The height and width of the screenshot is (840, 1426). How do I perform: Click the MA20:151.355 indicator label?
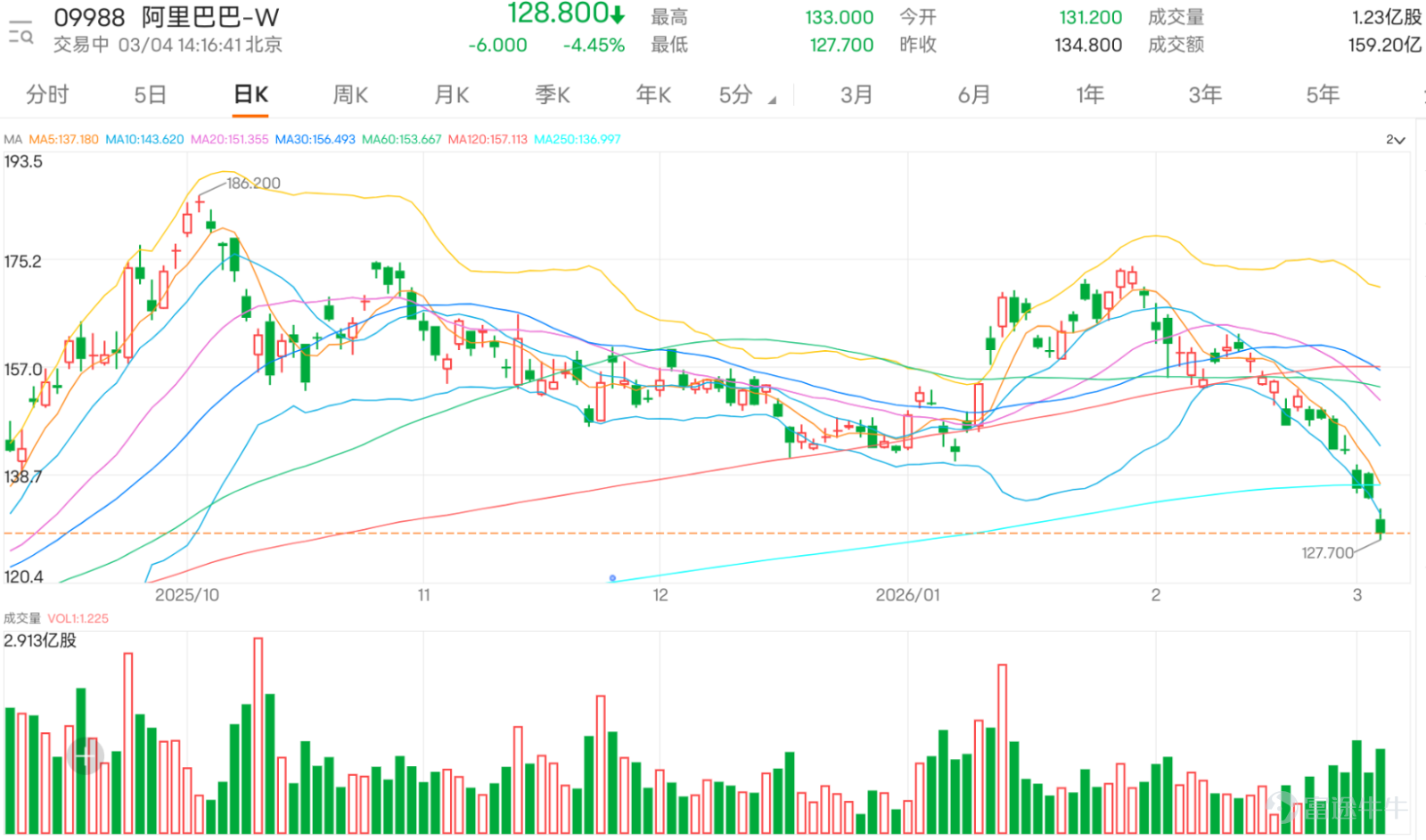pyautogui.click(x=229, y=140)
